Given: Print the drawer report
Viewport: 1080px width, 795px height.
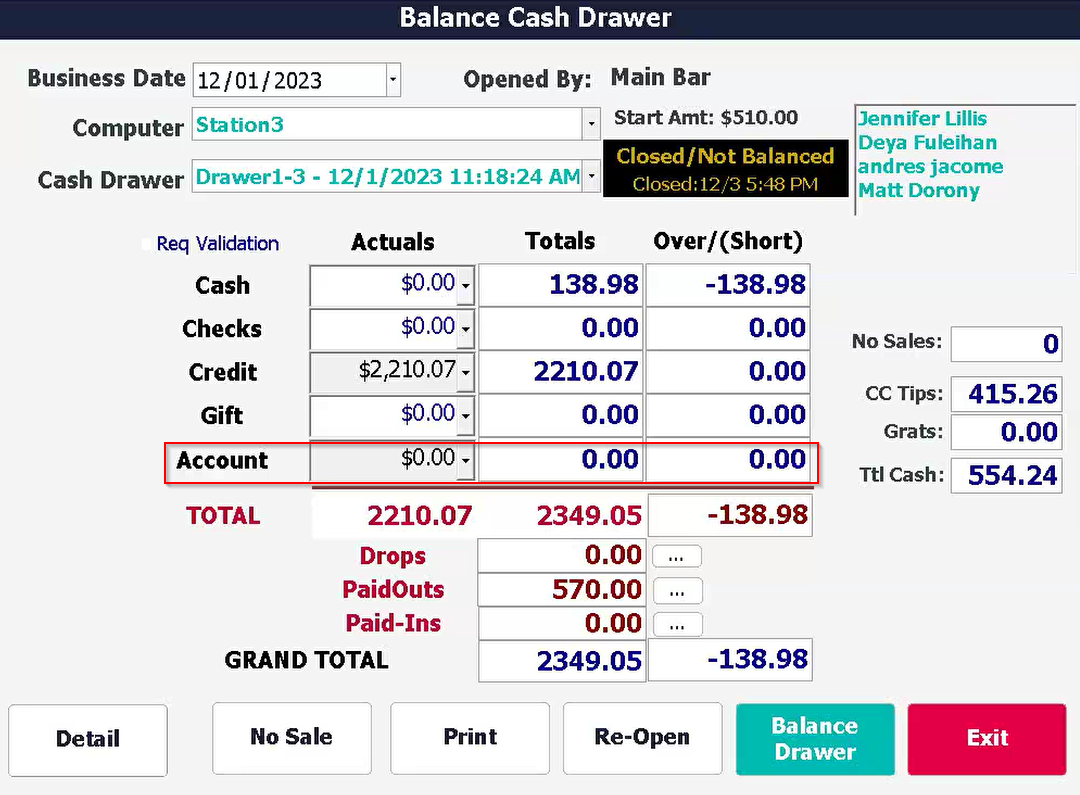Looking at the screenshot, I should tap(470, 738).
